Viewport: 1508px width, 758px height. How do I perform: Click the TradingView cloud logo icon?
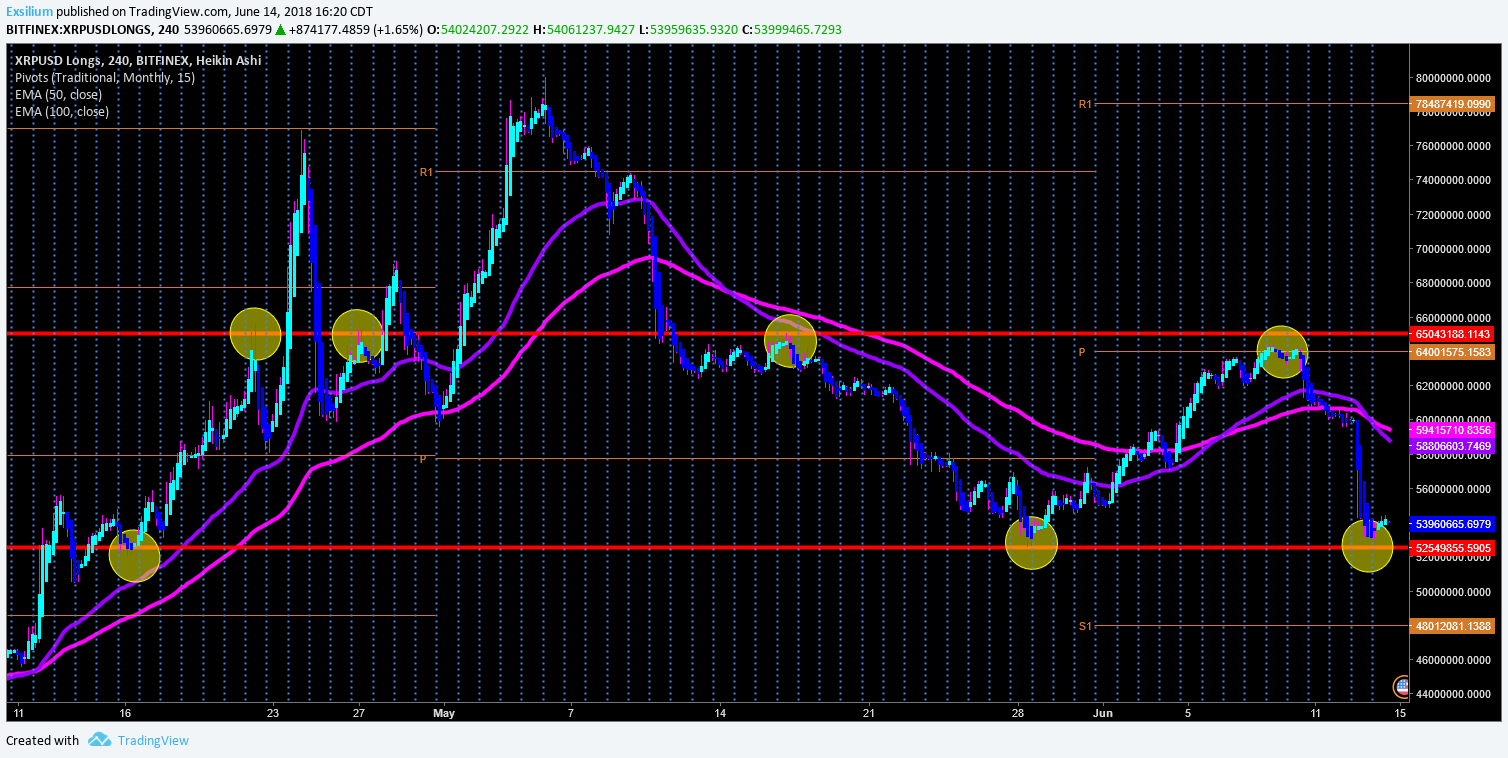click(99, 740)
